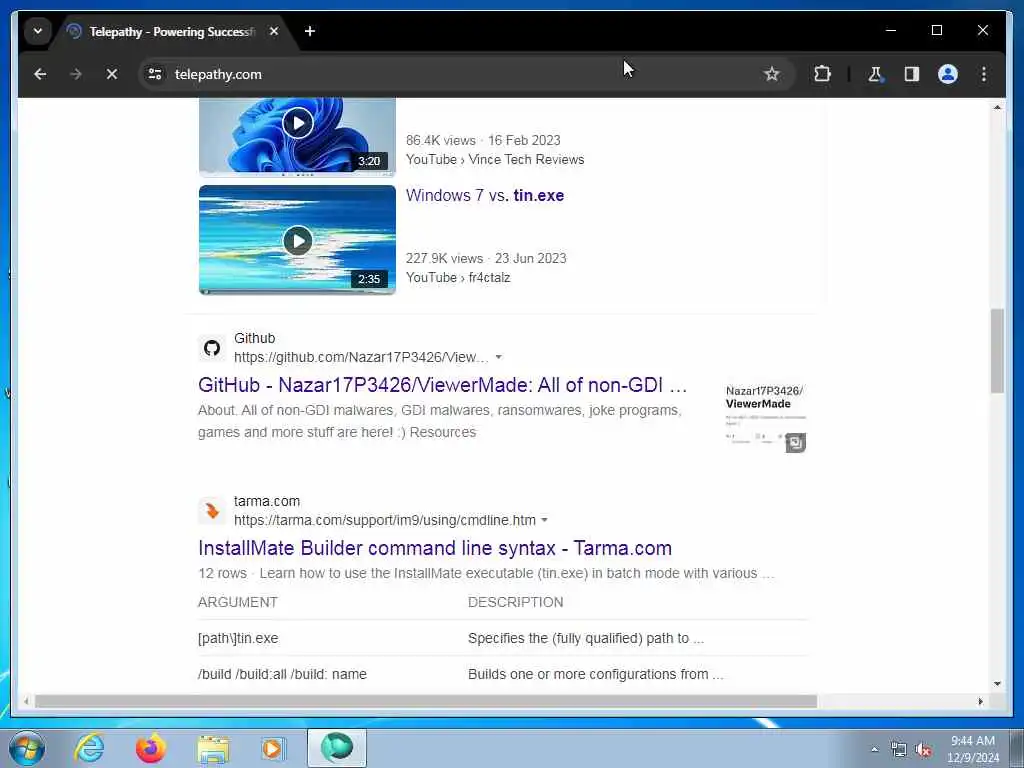Open the ViewerMade result thumbnail image
This screenshot has height=768, width=1024.
pyautogui.click(x=765, y=417)
